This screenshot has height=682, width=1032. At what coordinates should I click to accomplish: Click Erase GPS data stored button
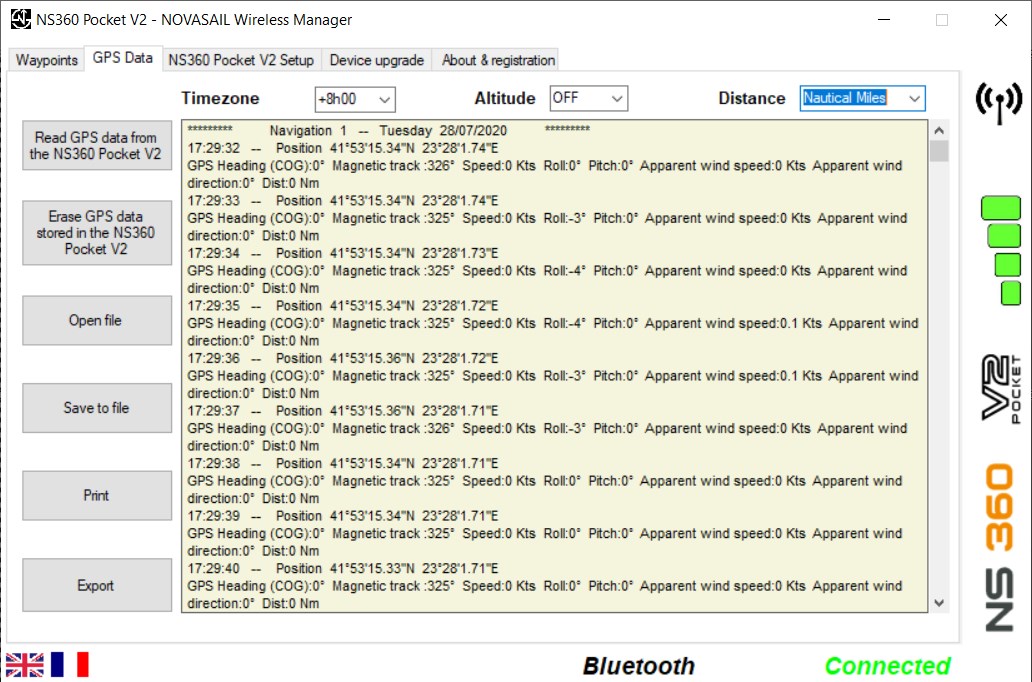click(97, 233)
